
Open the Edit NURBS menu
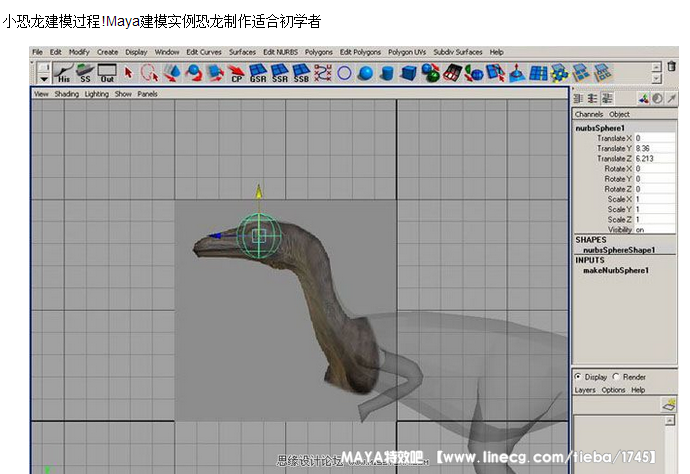point(280,52)
